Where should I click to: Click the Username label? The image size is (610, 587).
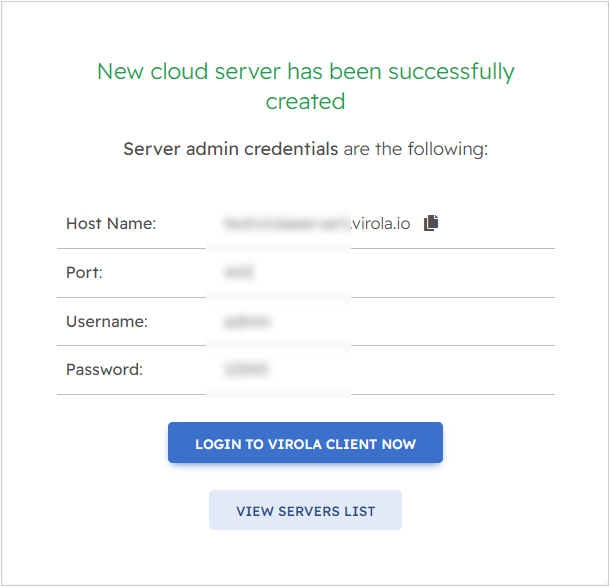tap(107, 321)
